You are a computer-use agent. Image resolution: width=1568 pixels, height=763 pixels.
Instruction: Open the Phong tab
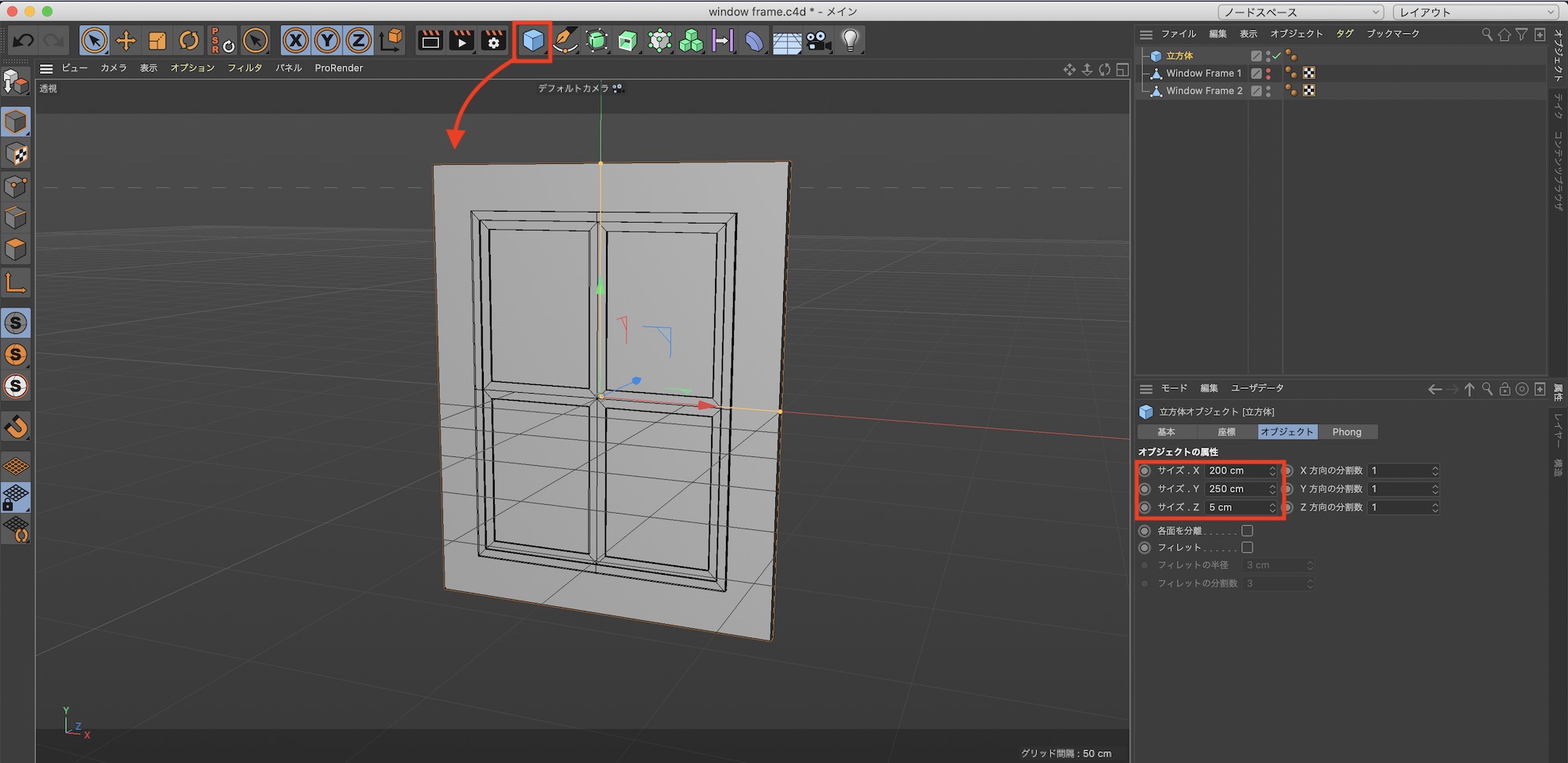pyautogui.click(x=1346, y=432)
